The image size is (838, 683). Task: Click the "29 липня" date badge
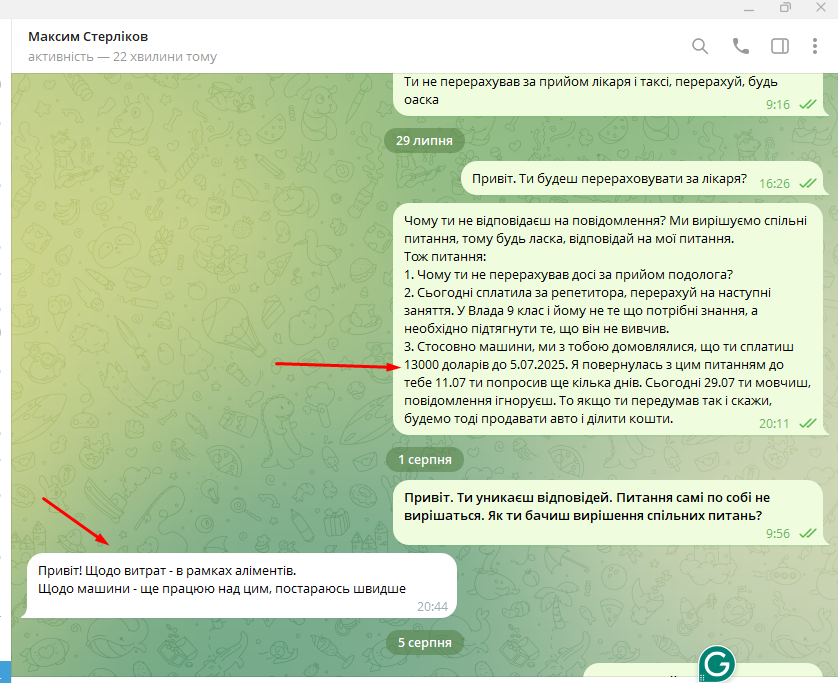click(424, 141)
